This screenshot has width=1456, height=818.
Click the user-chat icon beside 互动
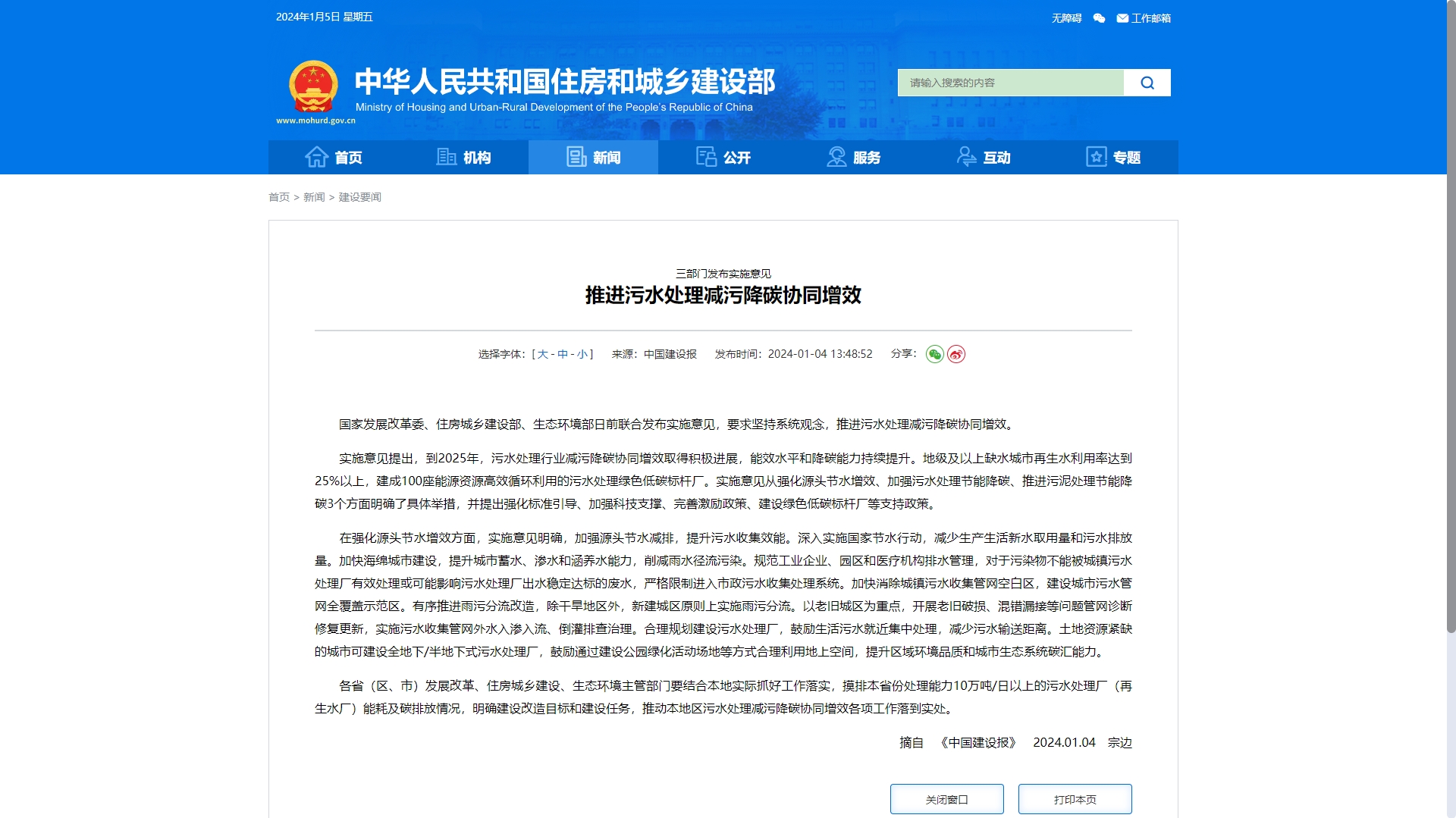click(966, 157)
